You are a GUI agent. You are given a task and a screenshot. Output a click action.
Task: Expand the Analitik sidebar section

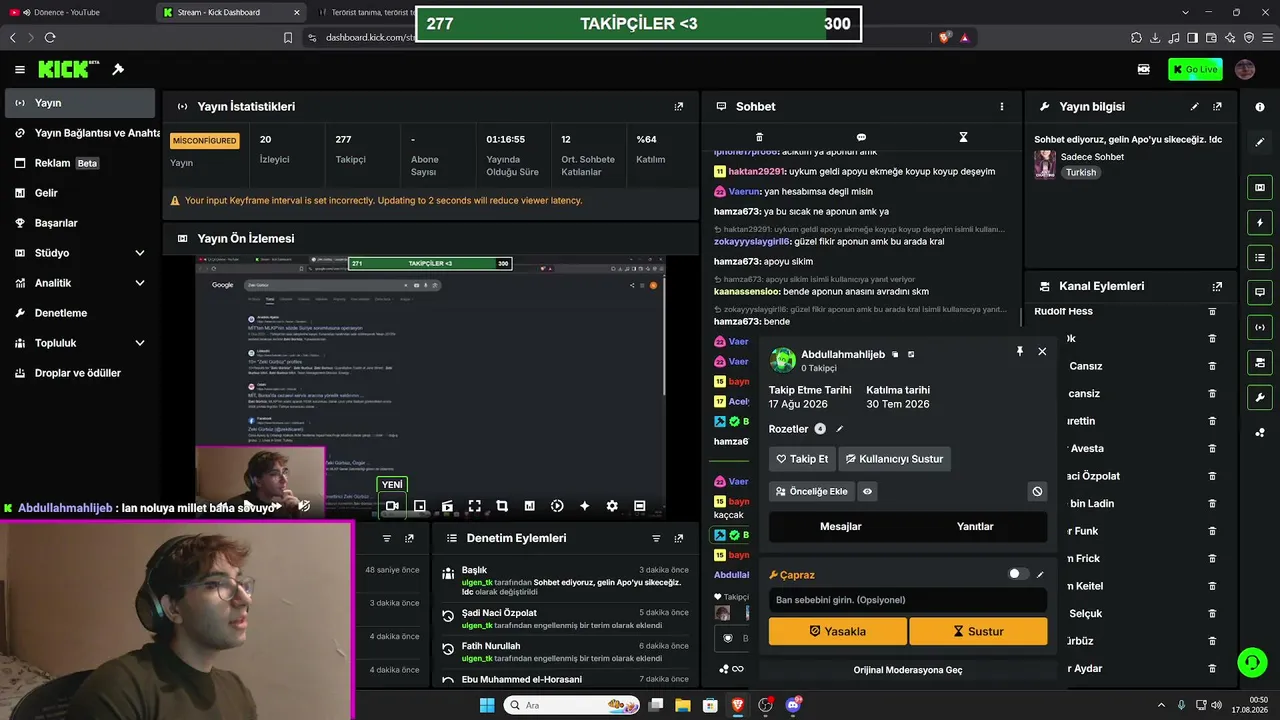coord(140,283)
